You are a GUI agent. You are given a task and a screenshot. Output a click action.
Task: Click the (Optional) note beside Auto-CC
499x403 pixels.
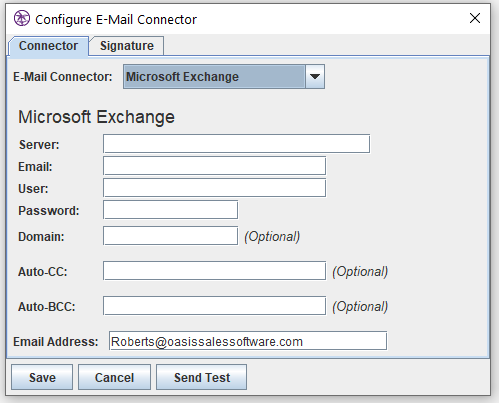360,272
